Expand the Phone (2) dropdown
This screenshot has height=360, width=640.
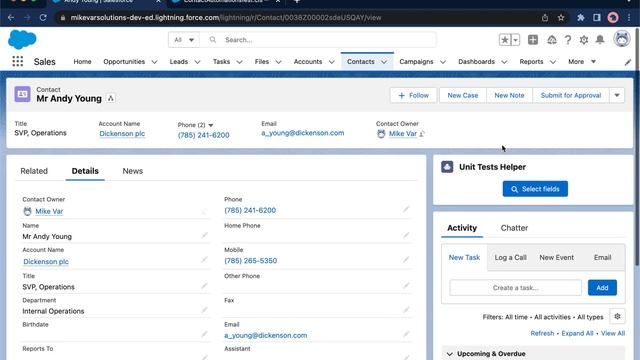[211, 125]
